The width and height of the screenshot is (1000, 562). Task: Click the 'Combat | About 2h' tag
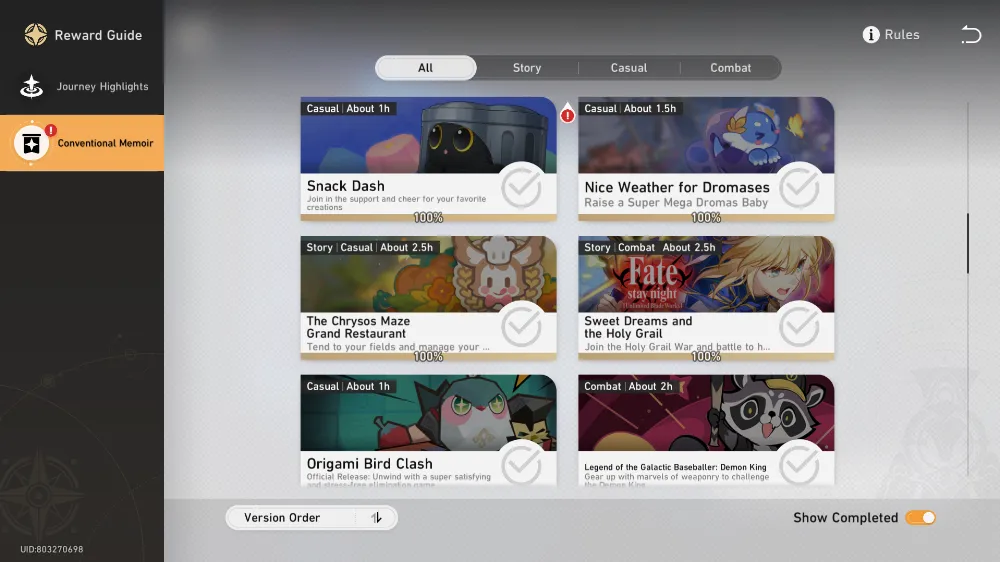coord(628,387)
